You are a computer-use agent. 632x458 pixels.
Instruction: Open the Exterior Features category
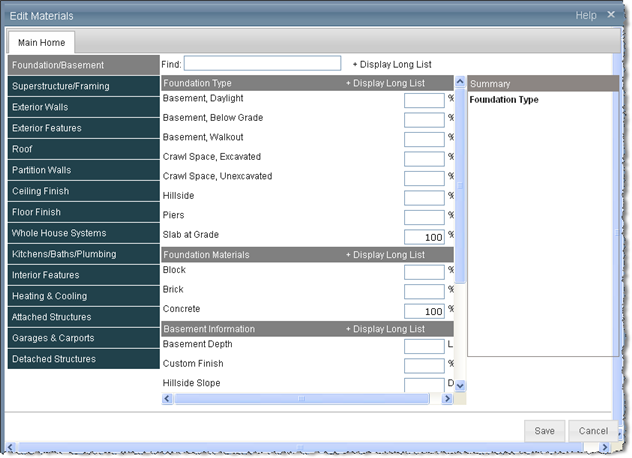point(83,128)
